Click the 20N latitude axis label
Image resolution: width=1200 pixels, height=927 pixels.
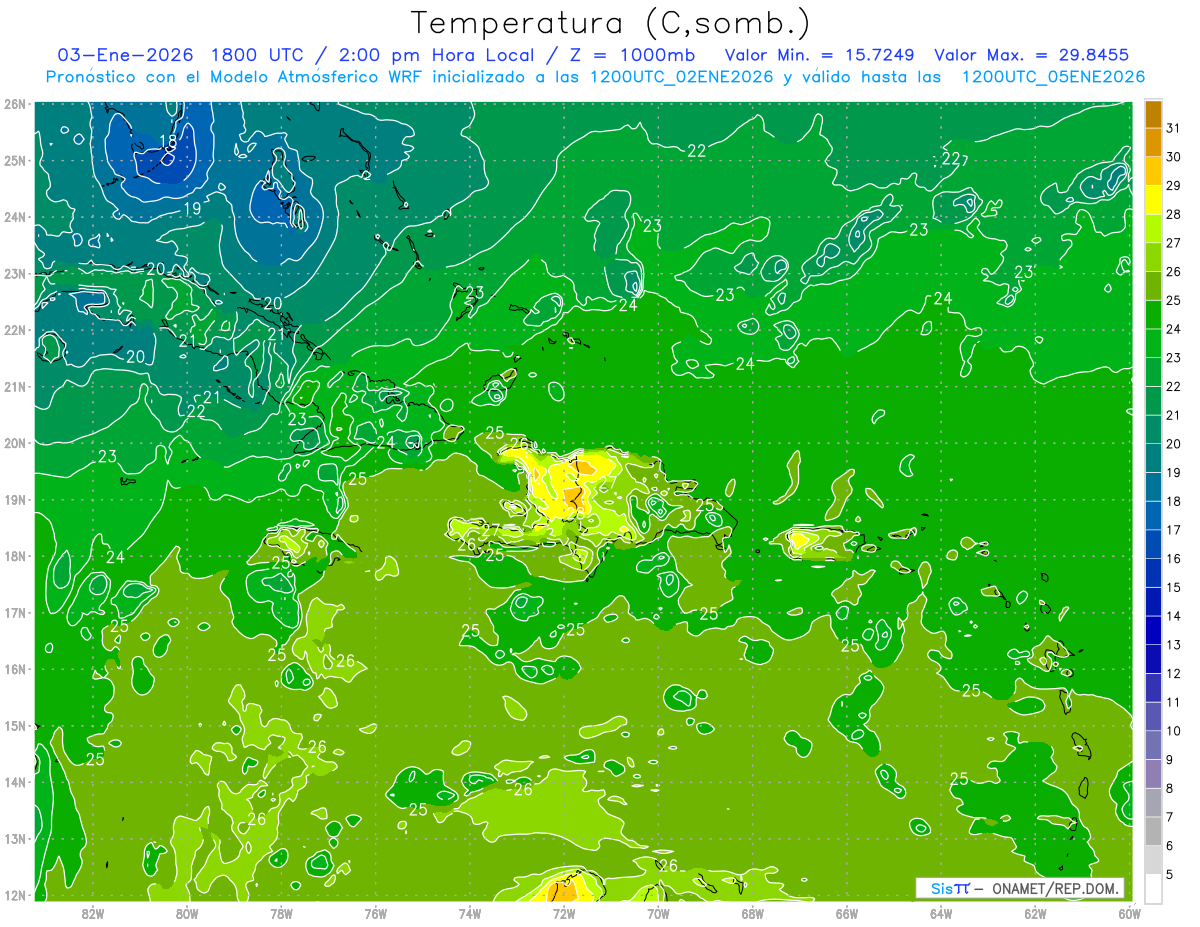point(15,443)
